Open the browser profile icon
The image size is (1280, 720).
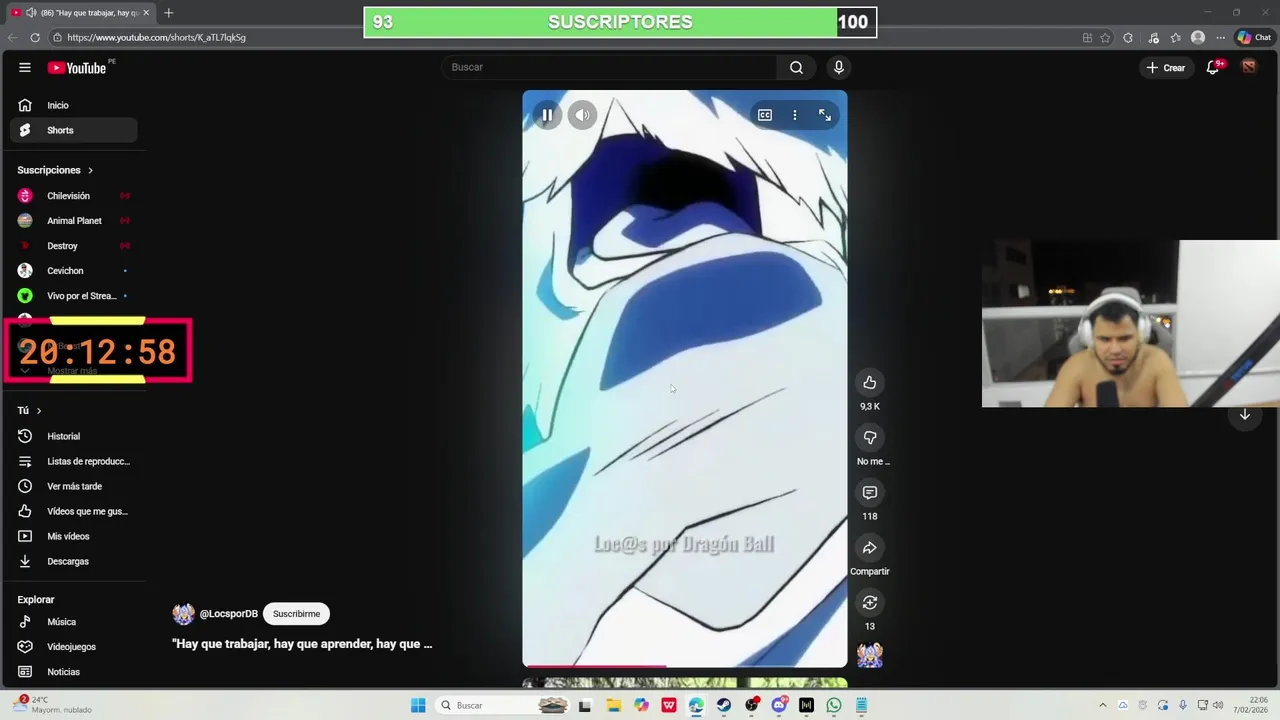coord(1198,37)
